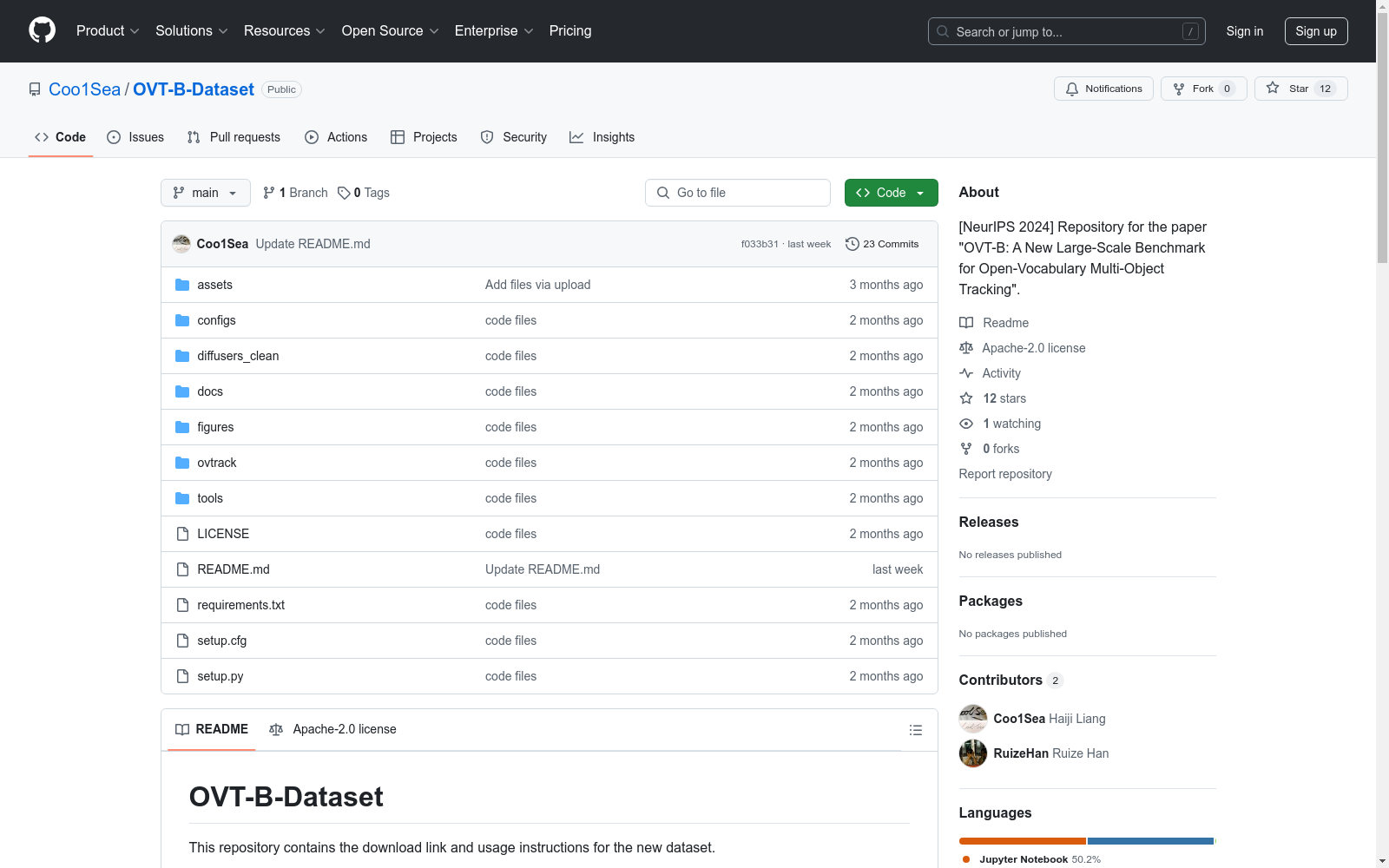Screen dimensions: 1389x868
Task: Click the Fork icon button
Action: [1179, 89]
